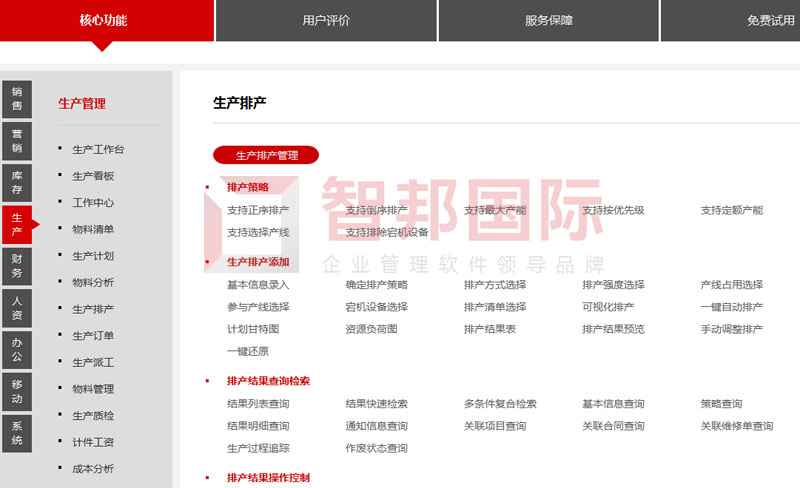Click the 生产订单 sidebar link
The width and height of the screenshot is (800, 488).
(x=93, y=336)
